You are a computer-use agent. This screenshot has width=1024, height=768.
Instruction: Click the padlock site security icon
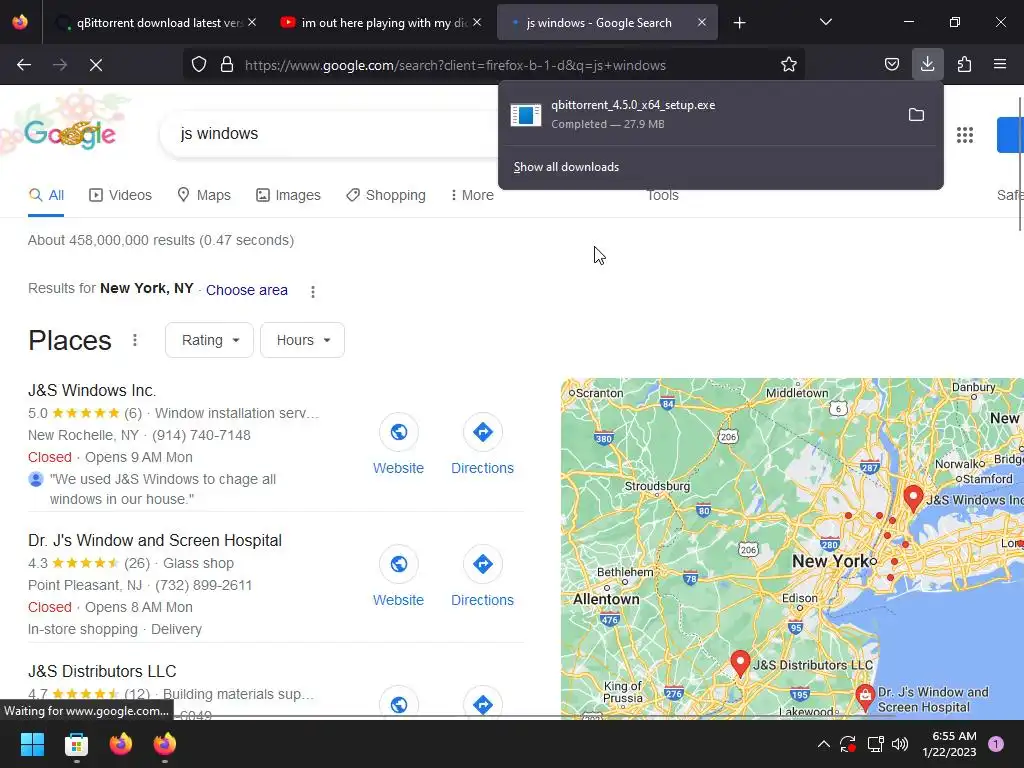(x=227, y=65)
